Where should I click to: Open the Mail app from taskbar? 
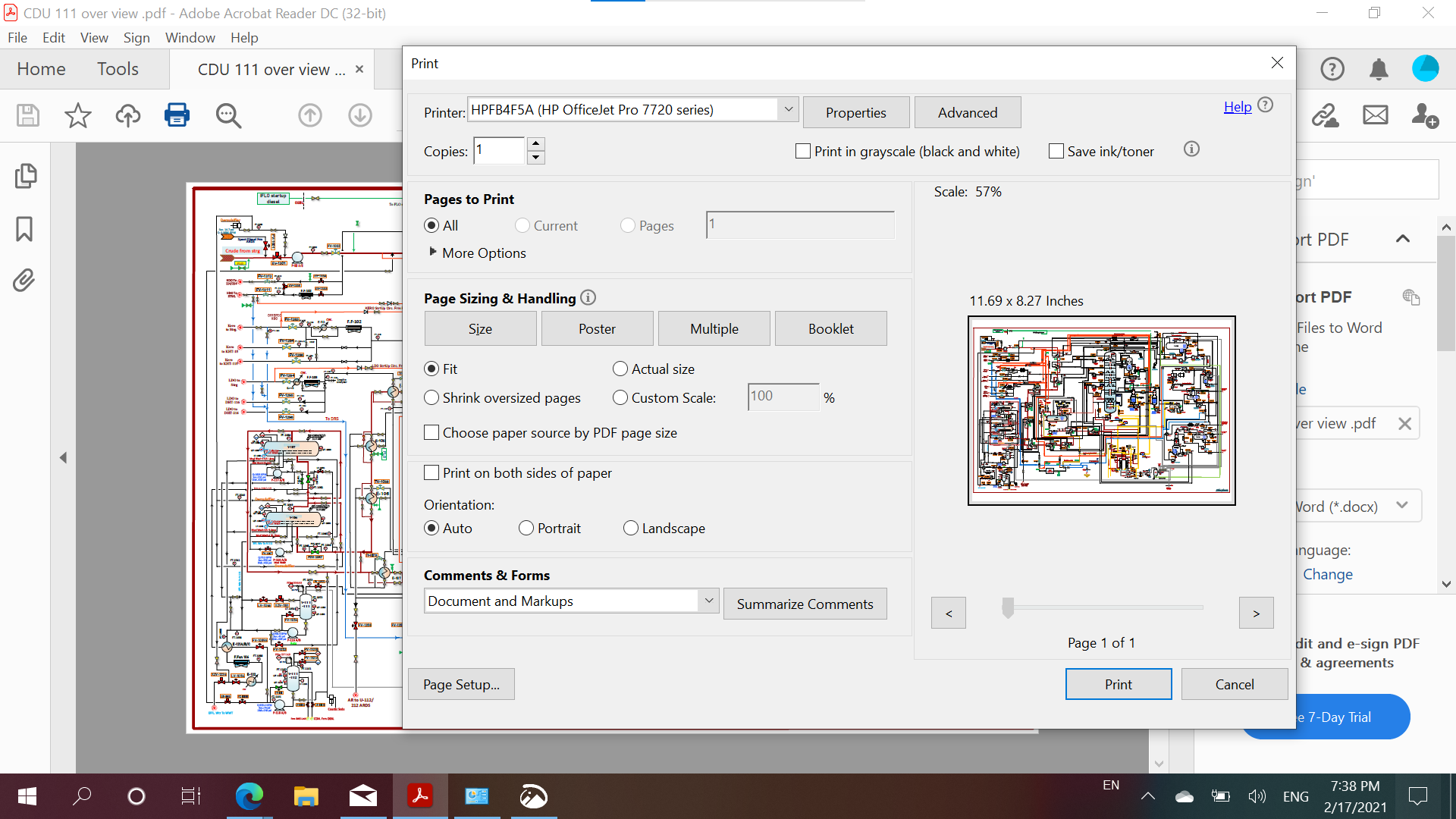pyautogui.click(x=363, y=795)
